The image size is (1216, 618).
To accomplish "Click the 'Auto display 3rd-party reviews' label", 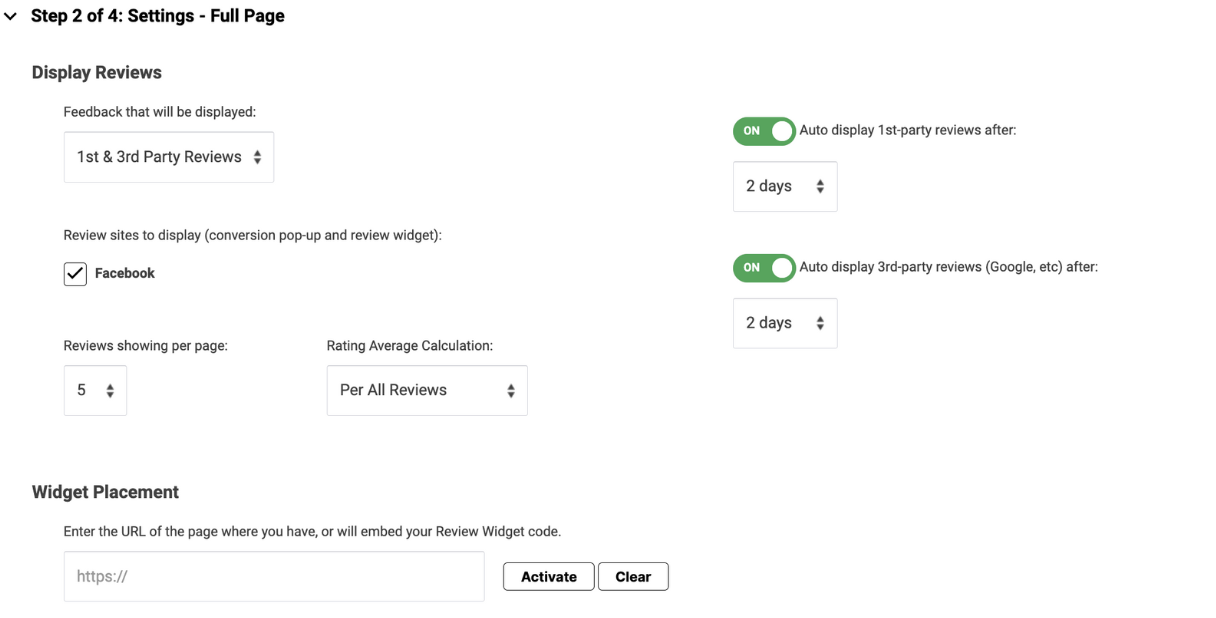I will click(x=948, y=267).
